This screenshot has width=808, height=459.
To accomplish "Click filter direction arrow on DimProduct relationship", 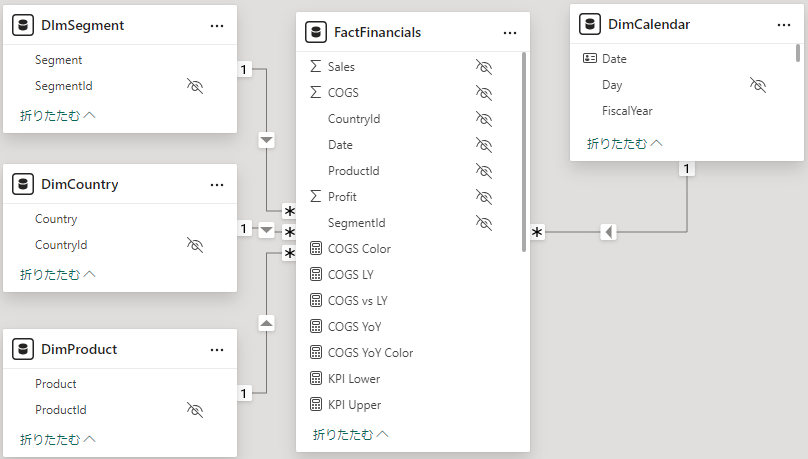I will (x=266, y=324).
